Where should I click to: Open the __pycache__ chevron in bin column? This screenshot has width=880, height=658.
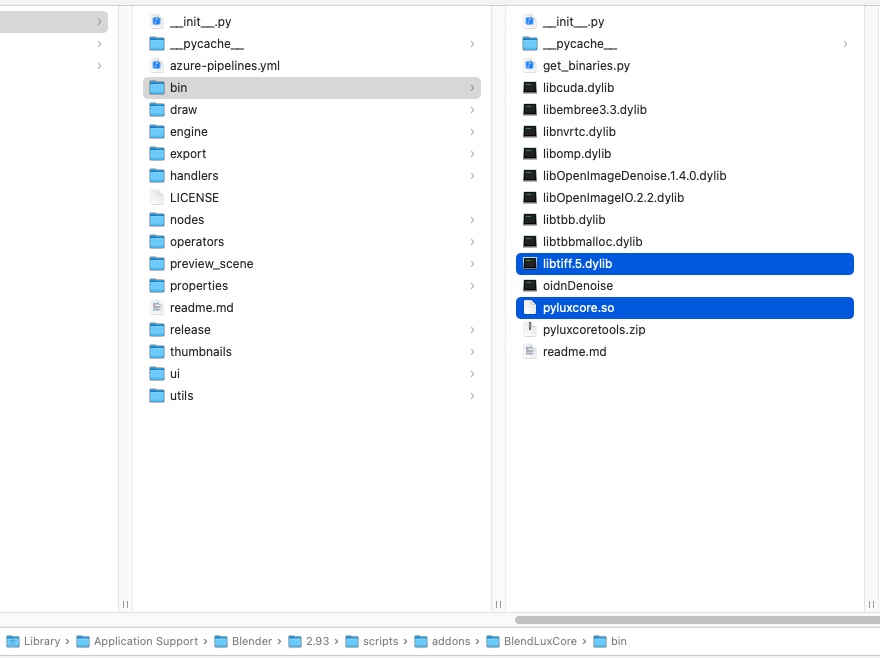pyautogui.click(x=845, y=44)
